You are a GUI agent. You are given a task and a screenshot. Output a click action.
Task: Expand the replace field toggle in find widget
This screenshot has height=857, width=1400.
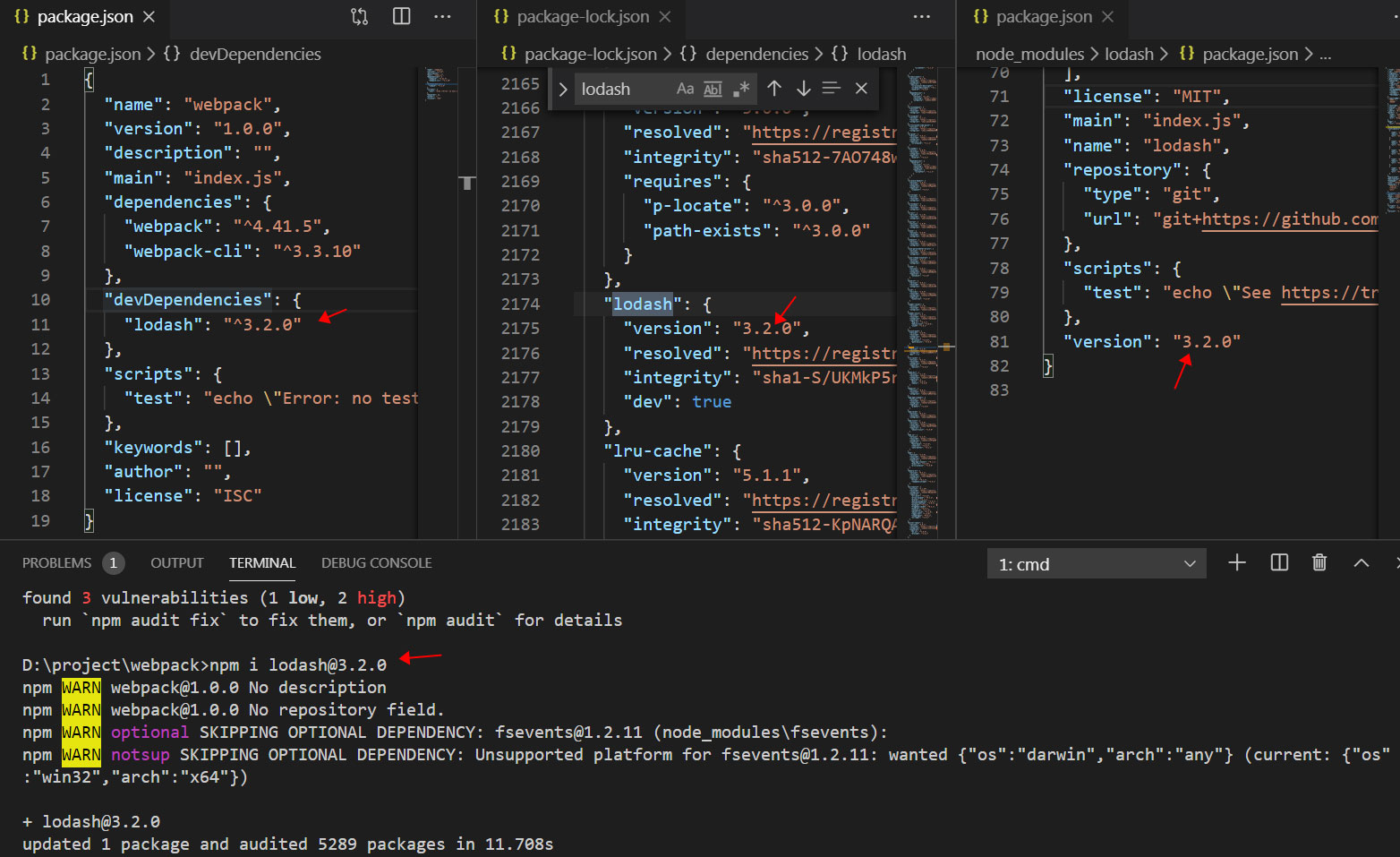562,89
